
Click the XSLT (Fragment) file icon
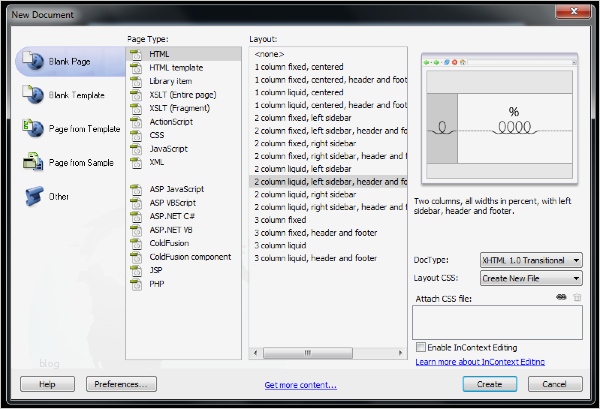(x=136, y=108)
